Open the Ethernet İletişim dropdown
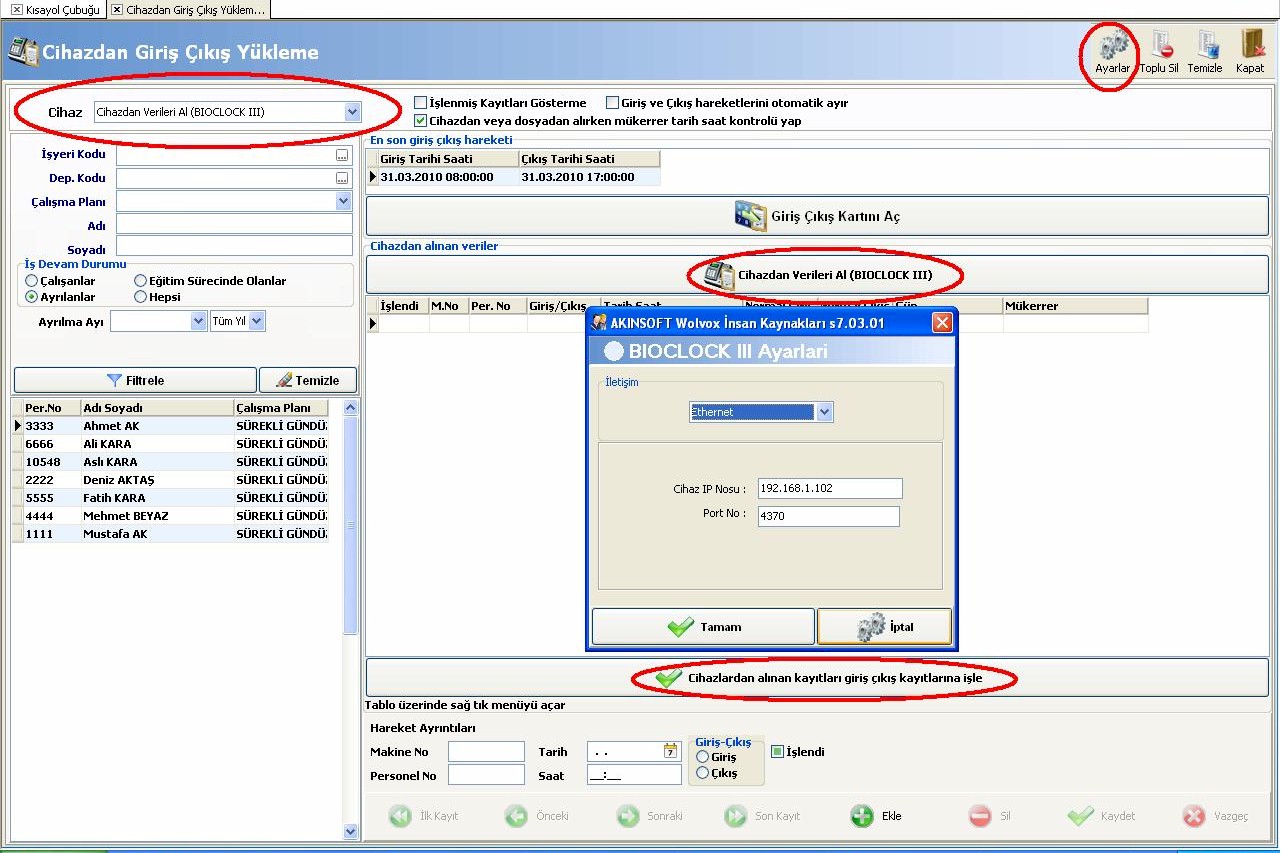This screenshot has width=1283, height=853. [x=824, y=412]
